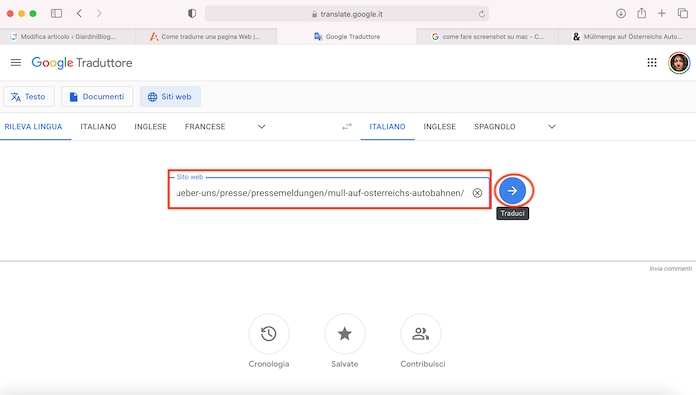Switch to Modifica articolo GiardiniBlog tab
The width and height of the screenshot is (696, 395).
click(x=68, y=36)
